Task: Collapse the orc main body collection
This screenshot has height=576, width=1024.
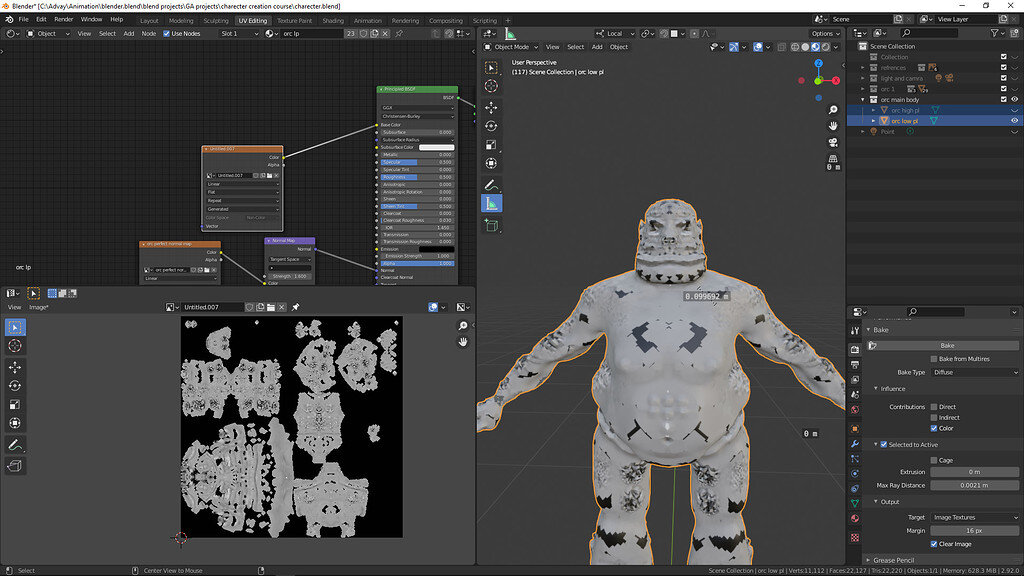Action: pyautogui.click(x=864, y=99)
